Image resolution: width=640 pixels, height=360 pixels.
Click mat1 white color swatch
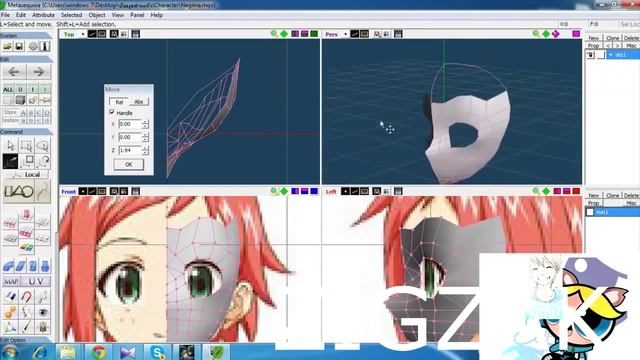(590, 212)
